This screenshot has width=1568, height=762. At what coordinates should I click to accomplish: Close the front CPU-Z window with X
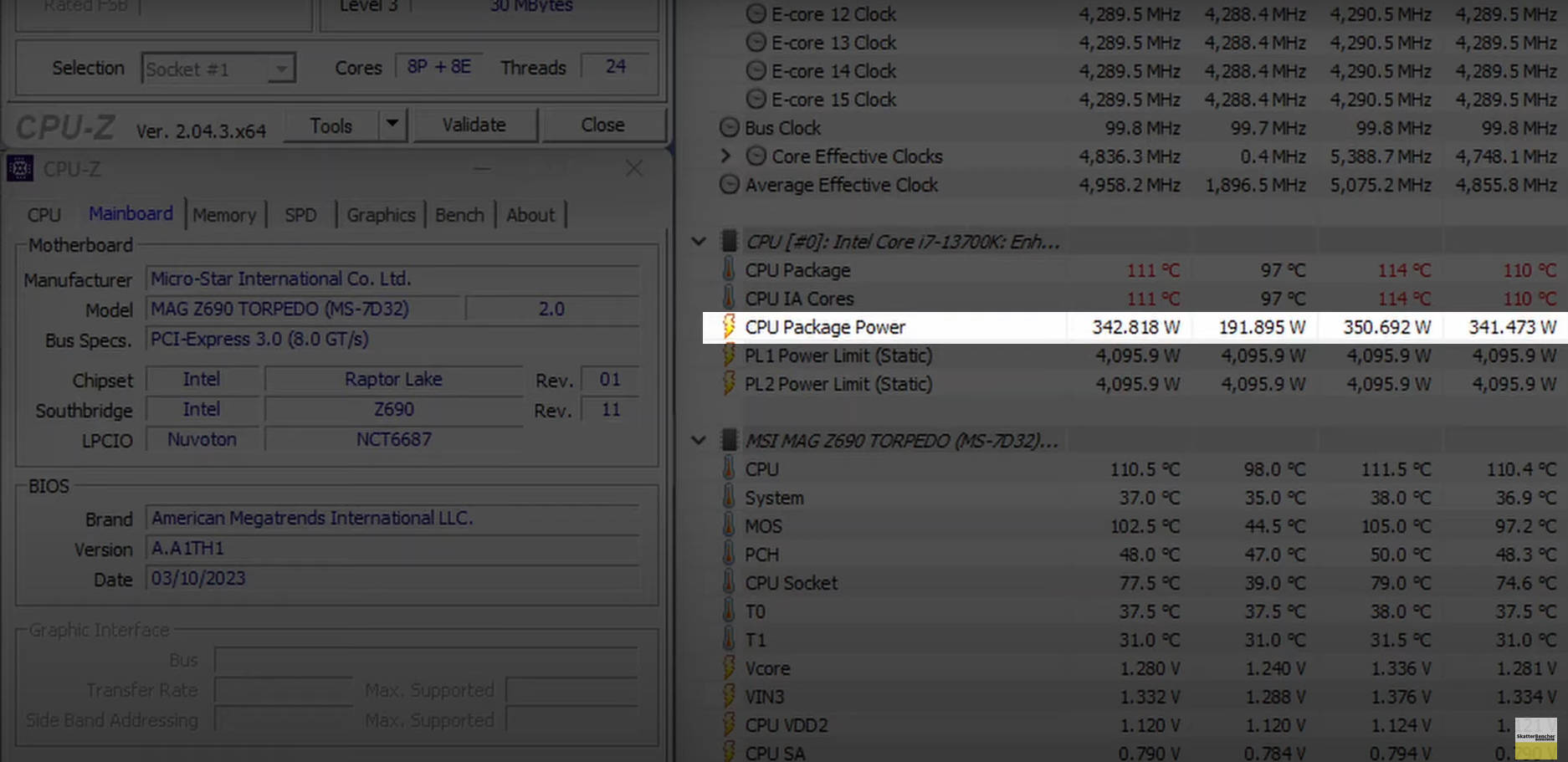[x=634, y=169]
